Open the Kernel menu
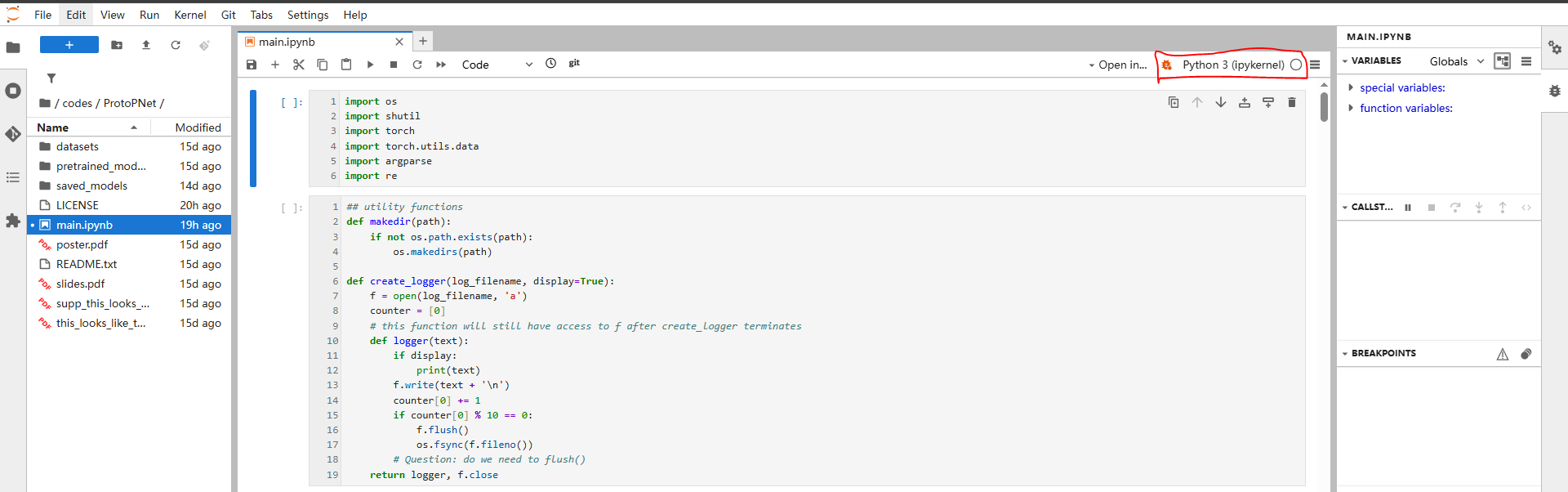Screen dimensions: 1568x492 click(x=189, y=15)
